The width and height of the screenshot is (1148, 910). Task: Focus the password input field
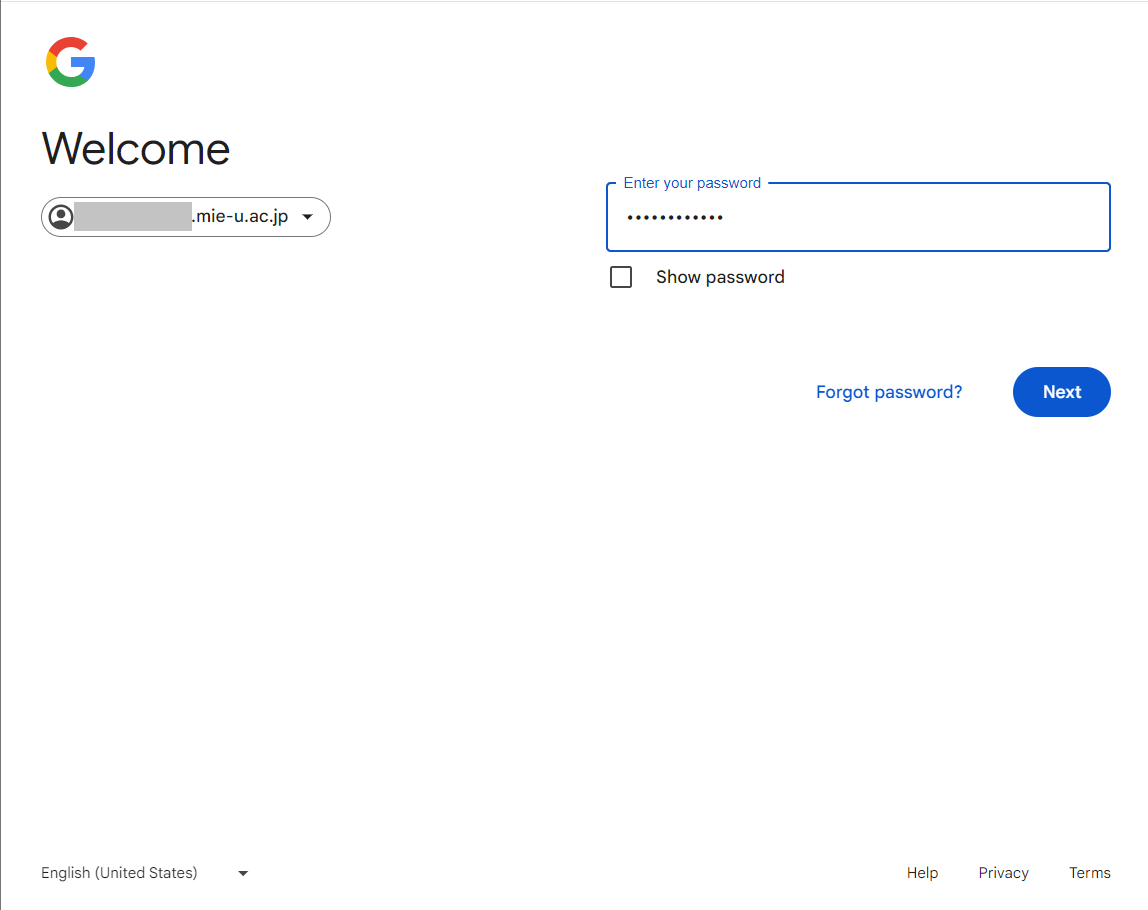tap(858, 217)
